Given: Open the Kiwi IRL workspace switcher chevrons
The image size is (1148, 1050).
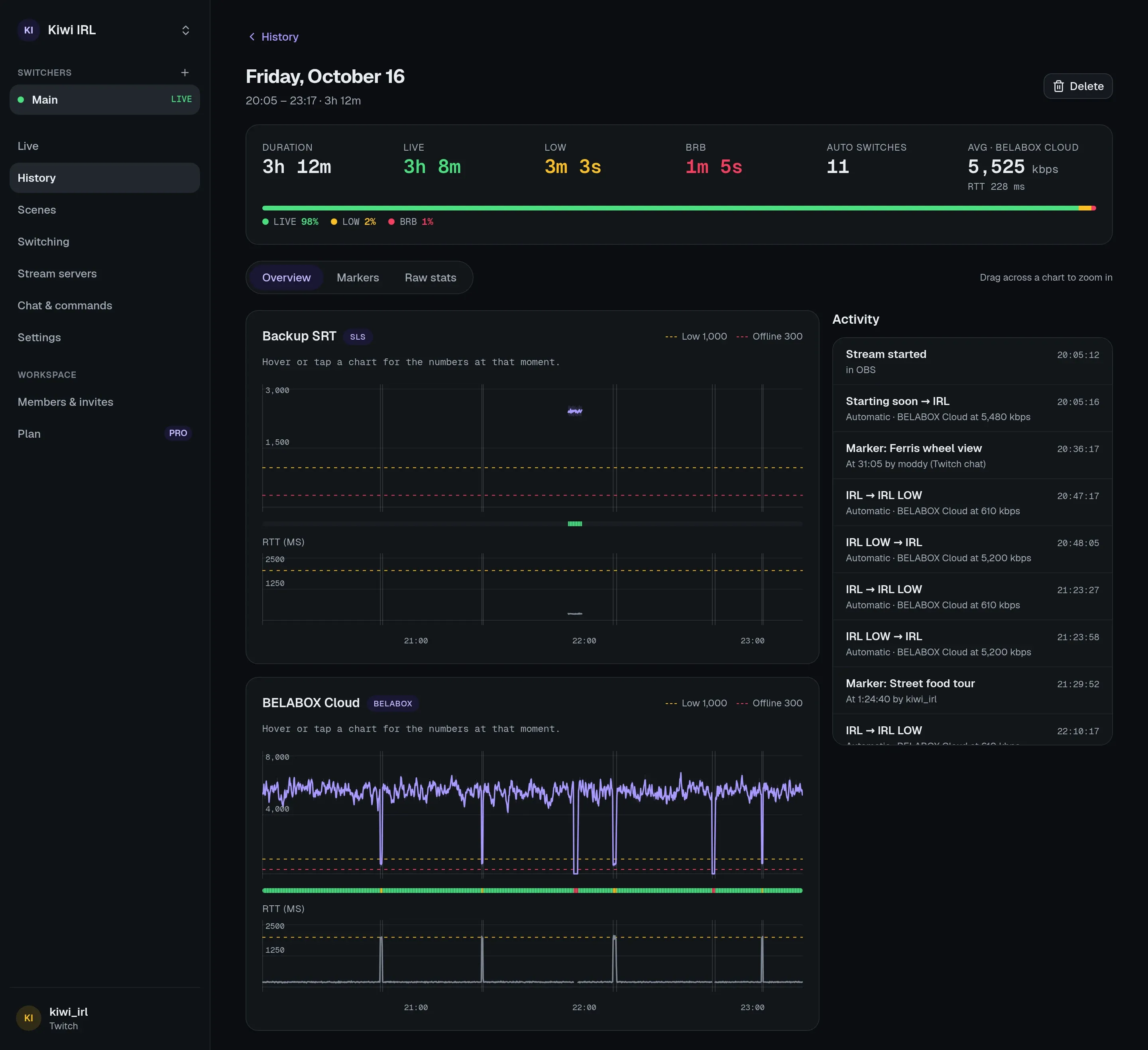Looking at the screenshot, I should (x=186, y=30).
